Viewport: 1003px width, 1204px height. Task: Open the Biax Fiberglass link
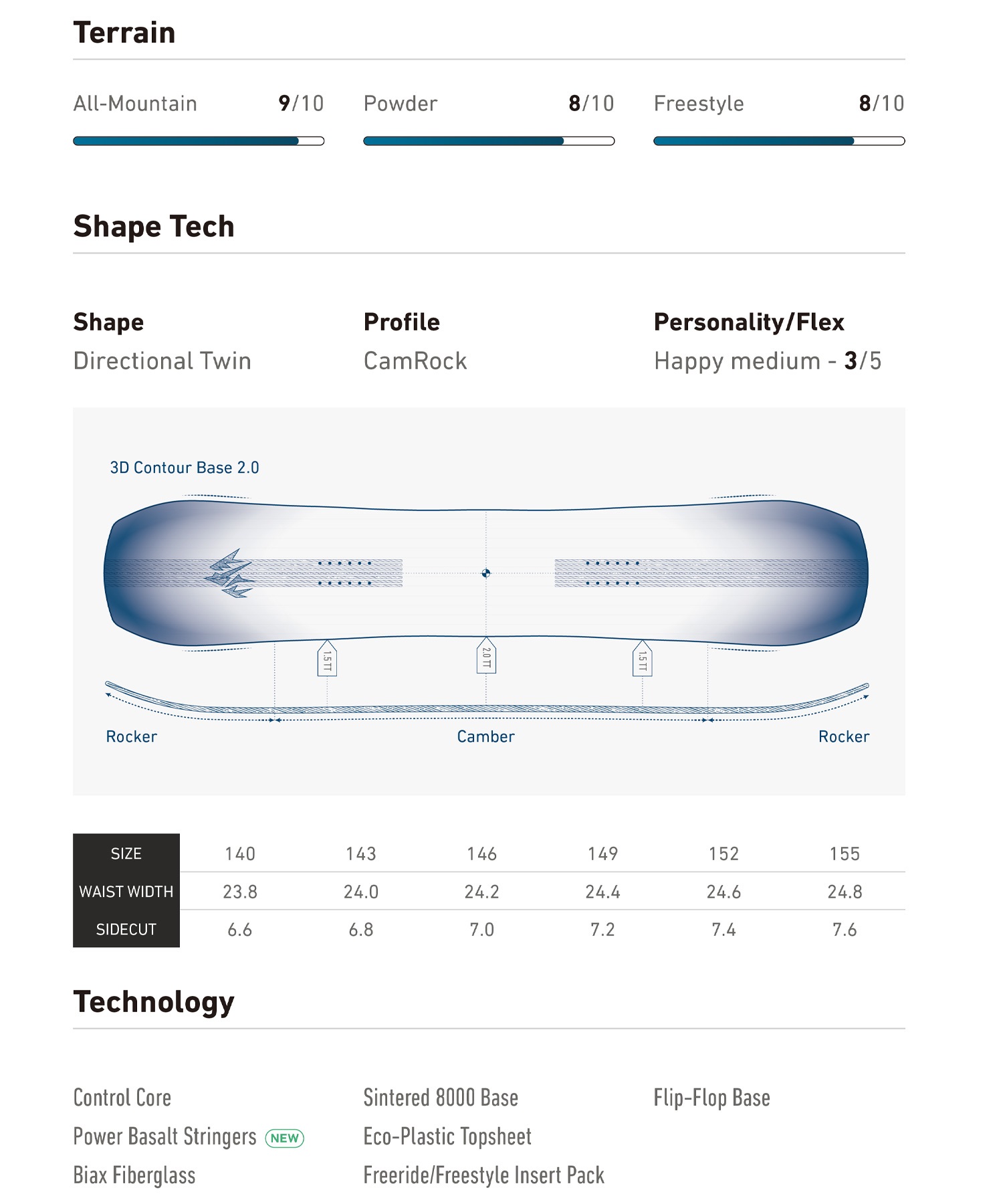click(x=134, y=1175)
